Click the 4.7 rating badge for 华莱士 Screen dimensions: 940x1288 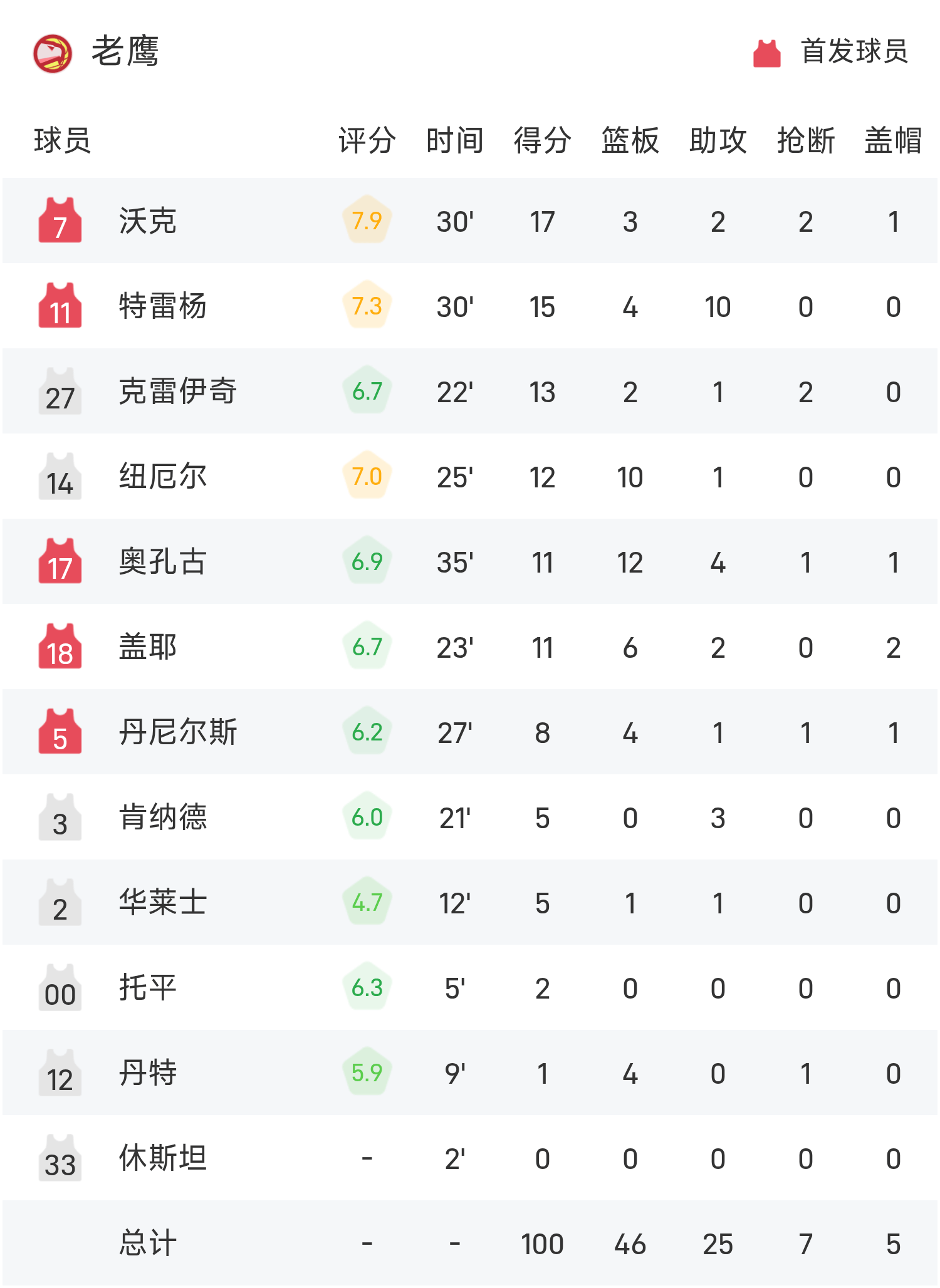click(x=367, y=903)
